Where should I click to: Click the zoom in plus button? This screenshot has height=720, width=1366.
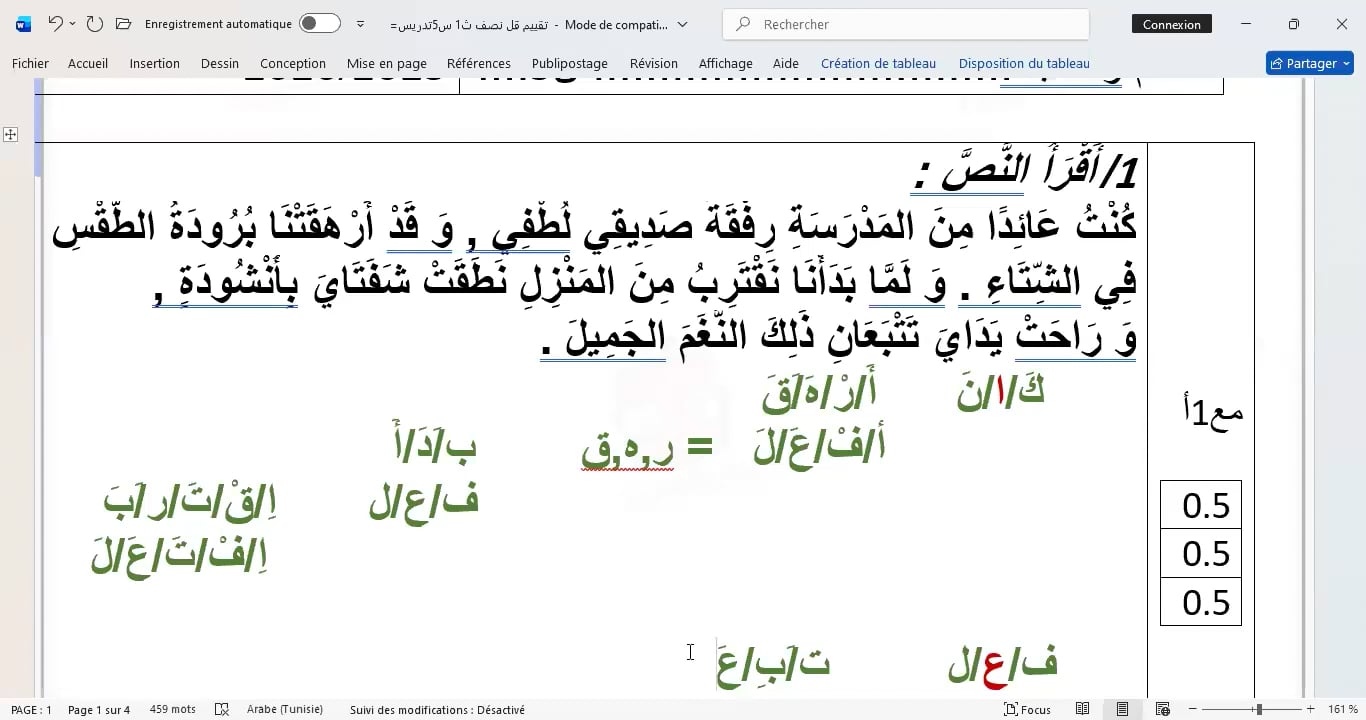pos(1310,710)
